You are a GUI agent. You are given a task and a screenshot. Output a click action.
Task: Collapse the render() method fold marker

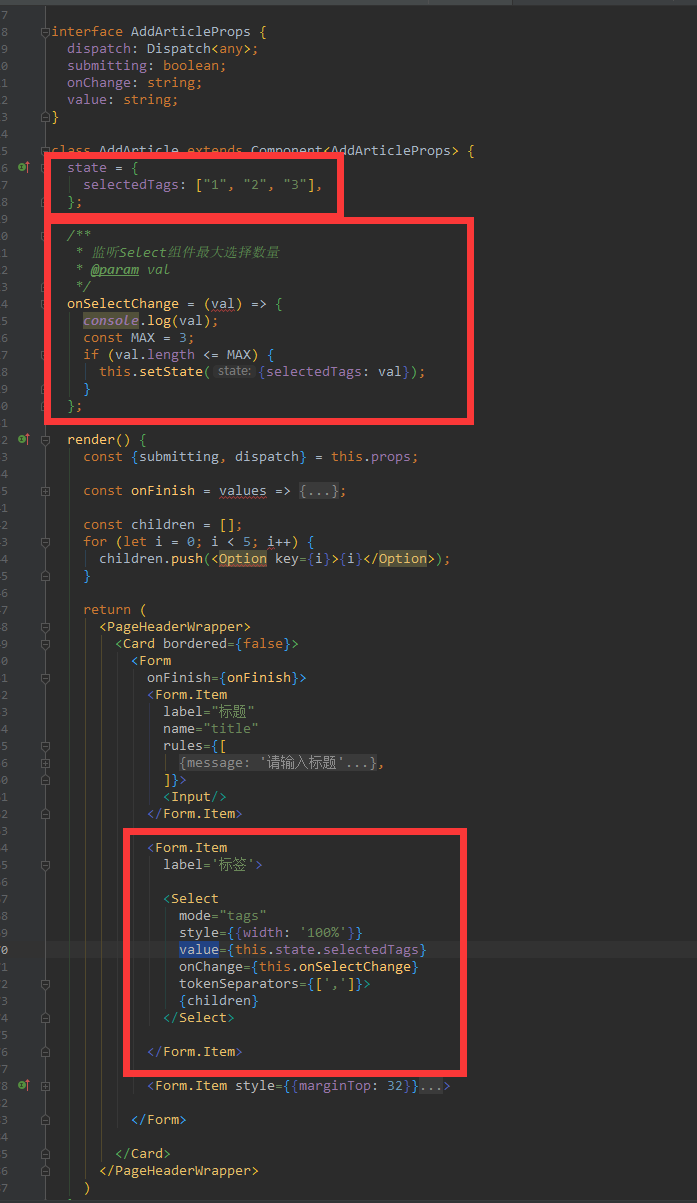coord(46,439)
